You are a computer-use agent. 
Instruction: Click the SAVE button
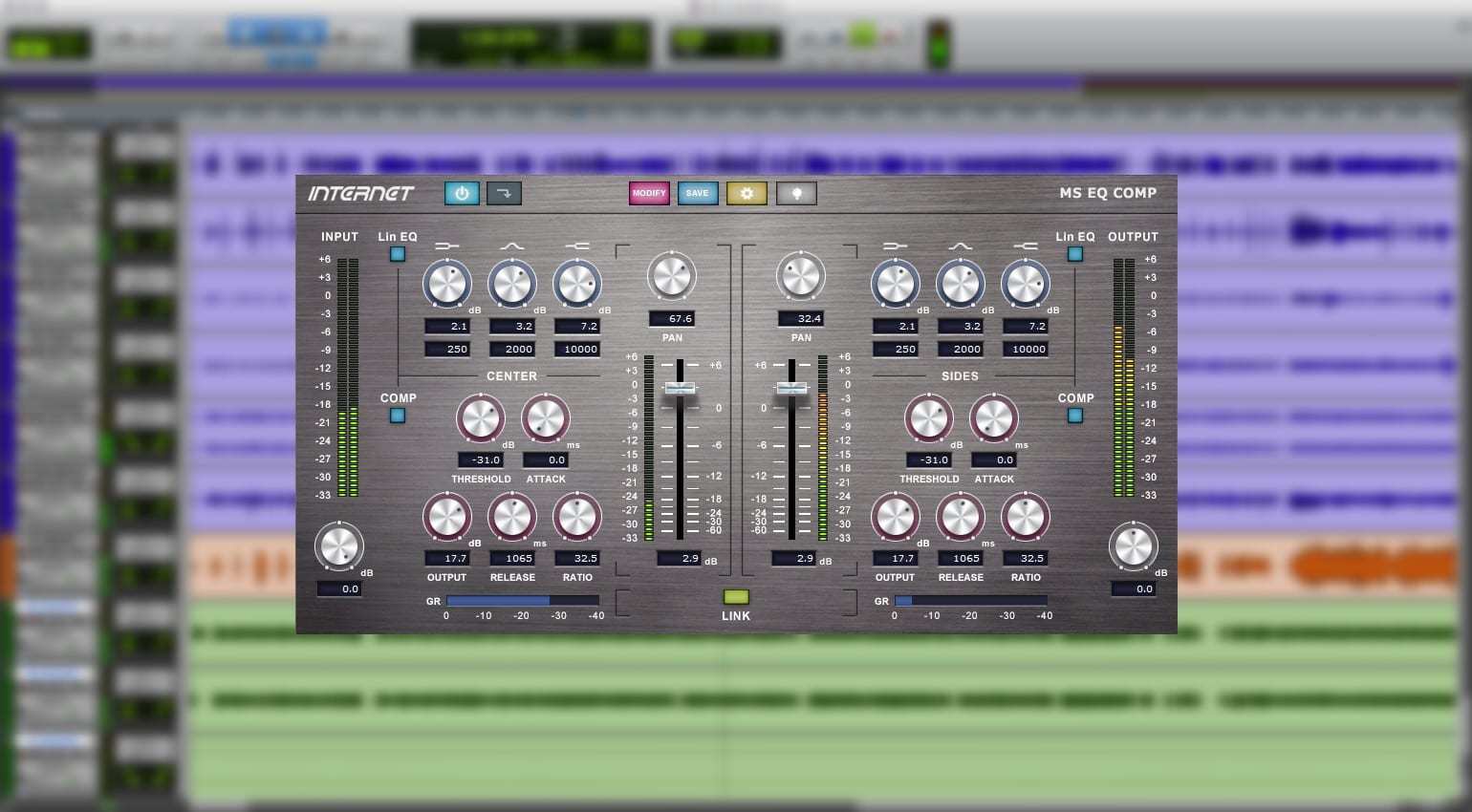(x=698, y=193)
